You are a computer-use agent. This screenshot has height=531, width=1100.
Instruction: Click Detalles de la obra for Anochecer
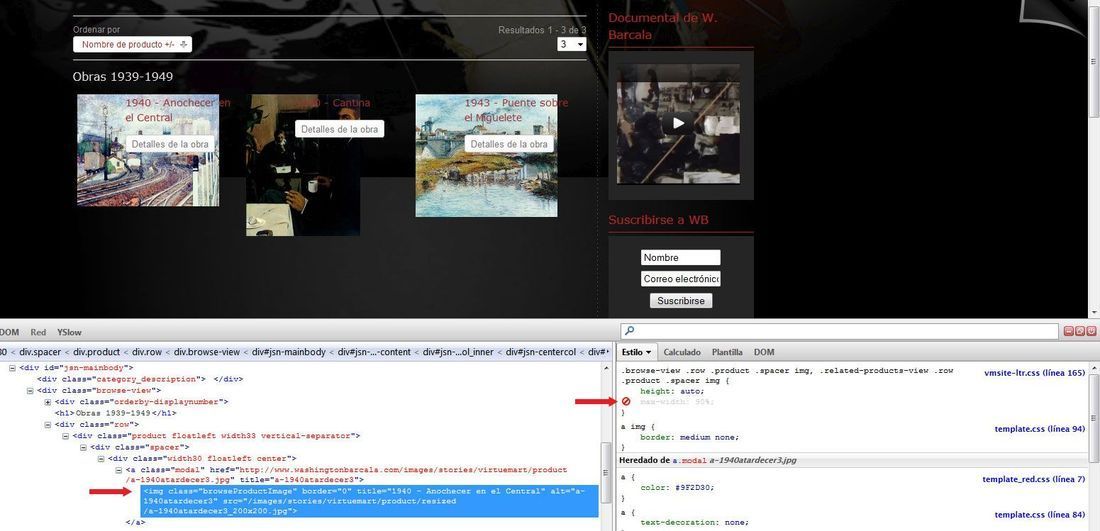click(x=170, y=144)
